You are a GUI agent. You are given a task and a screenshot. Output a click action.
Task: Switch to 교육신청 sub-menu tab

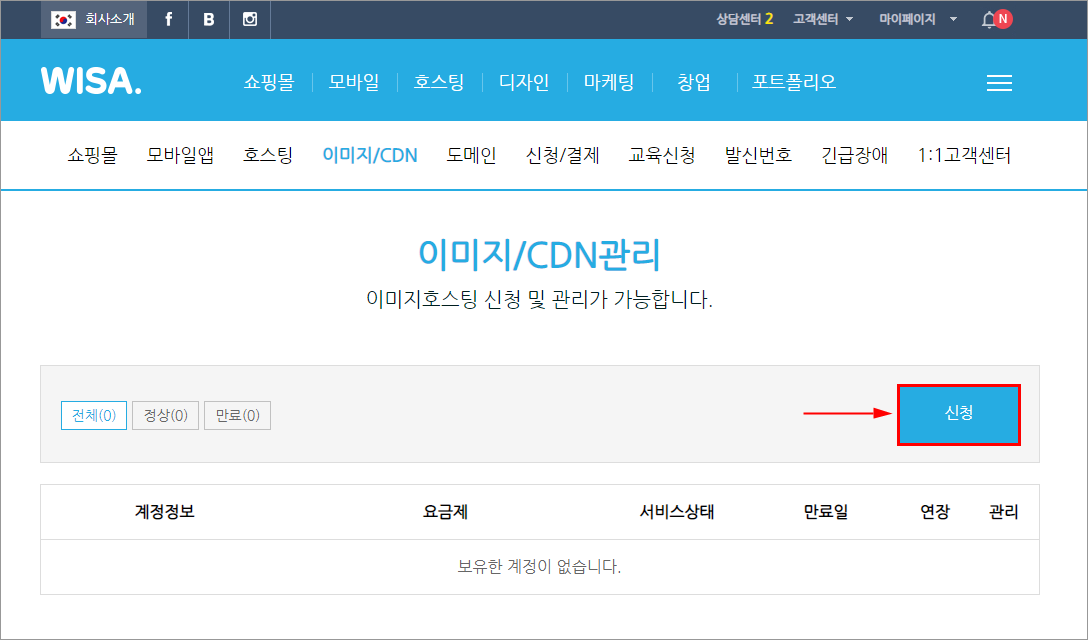point(662,155)
